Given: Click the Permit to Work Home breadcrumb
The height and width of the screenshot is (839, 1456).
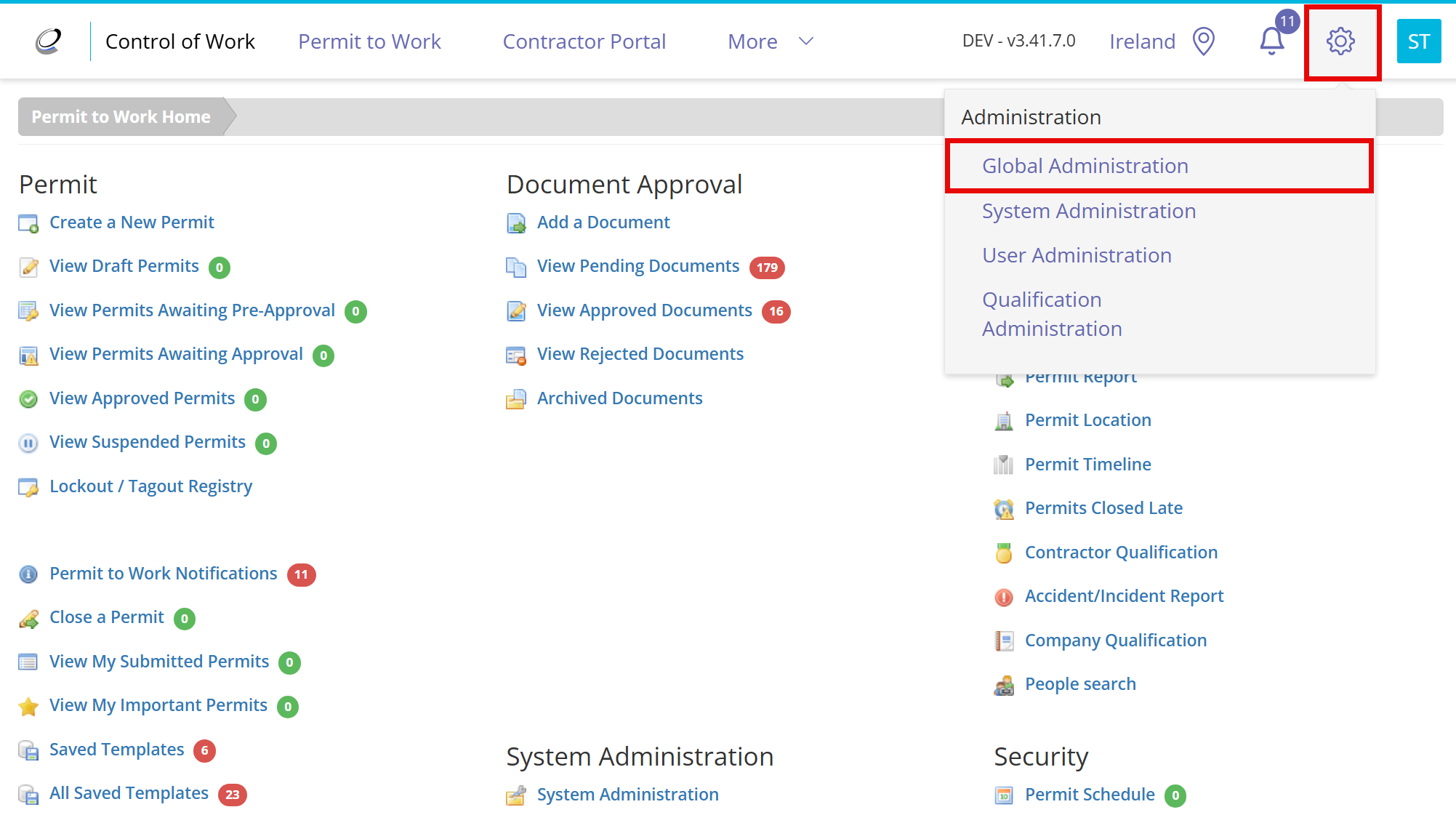Looking at the screenshot, I should [121, 117].
